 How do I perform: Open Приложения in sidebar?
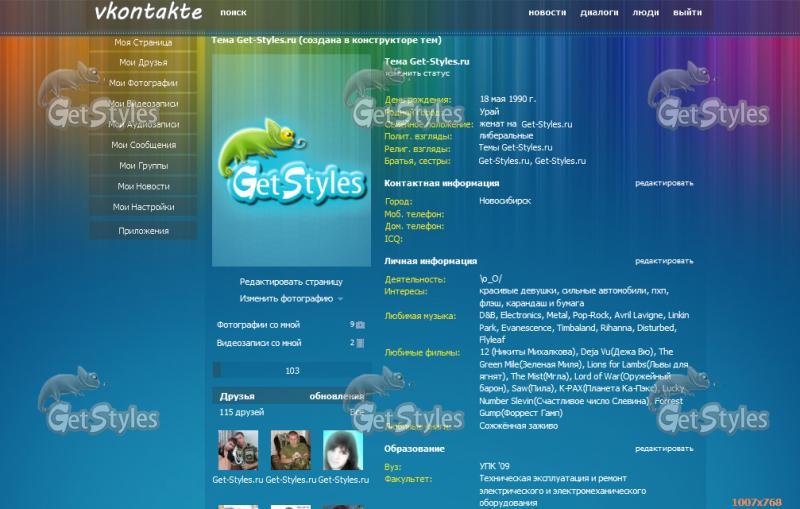point(143,231)
